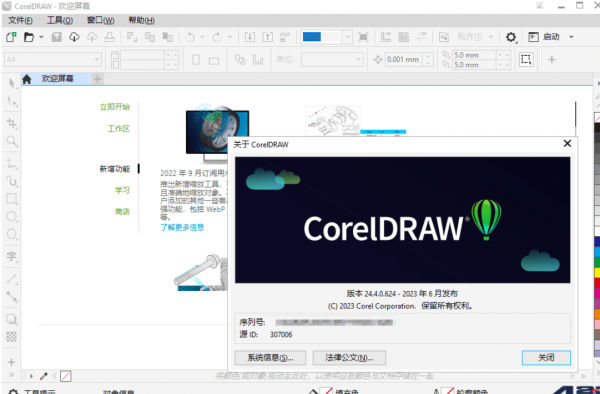Screen dimensions: 600x394
Task: Click the Portrait orientation icon
Action: point(196,60)
